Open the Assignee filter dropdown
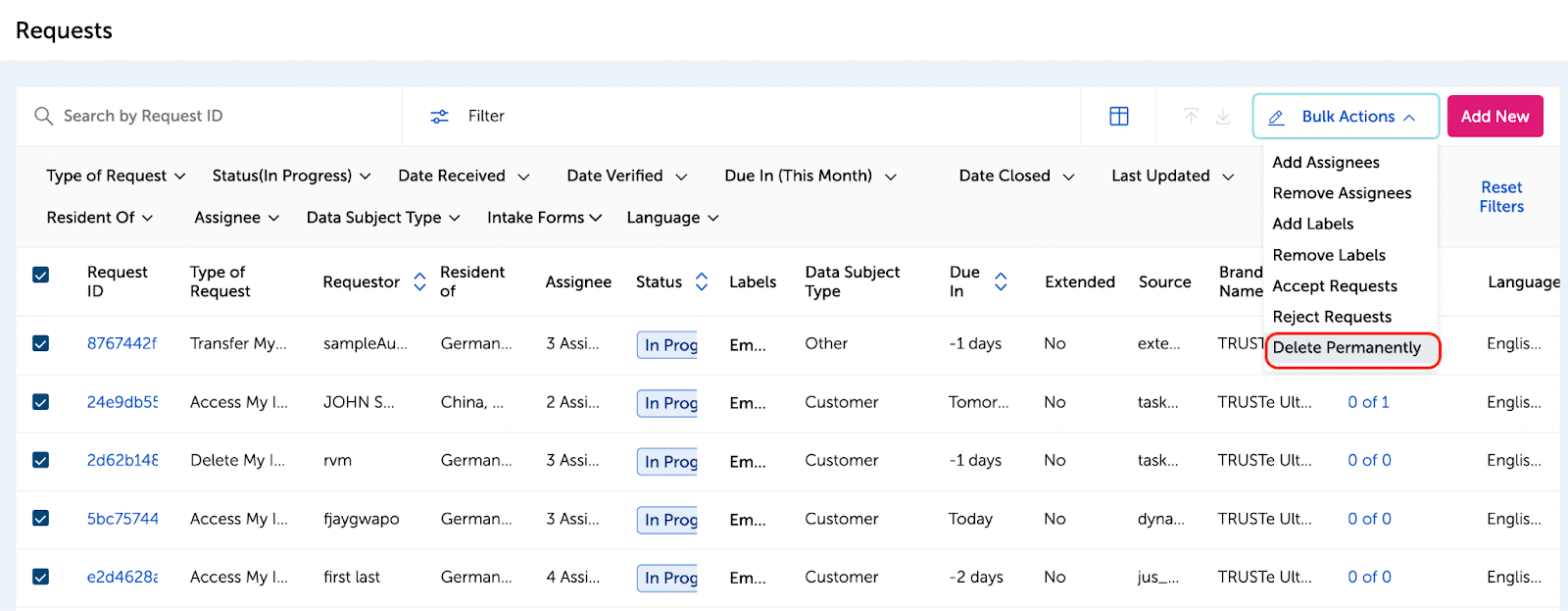Viewport: 1568px width, 611px height. coord(236,218)
